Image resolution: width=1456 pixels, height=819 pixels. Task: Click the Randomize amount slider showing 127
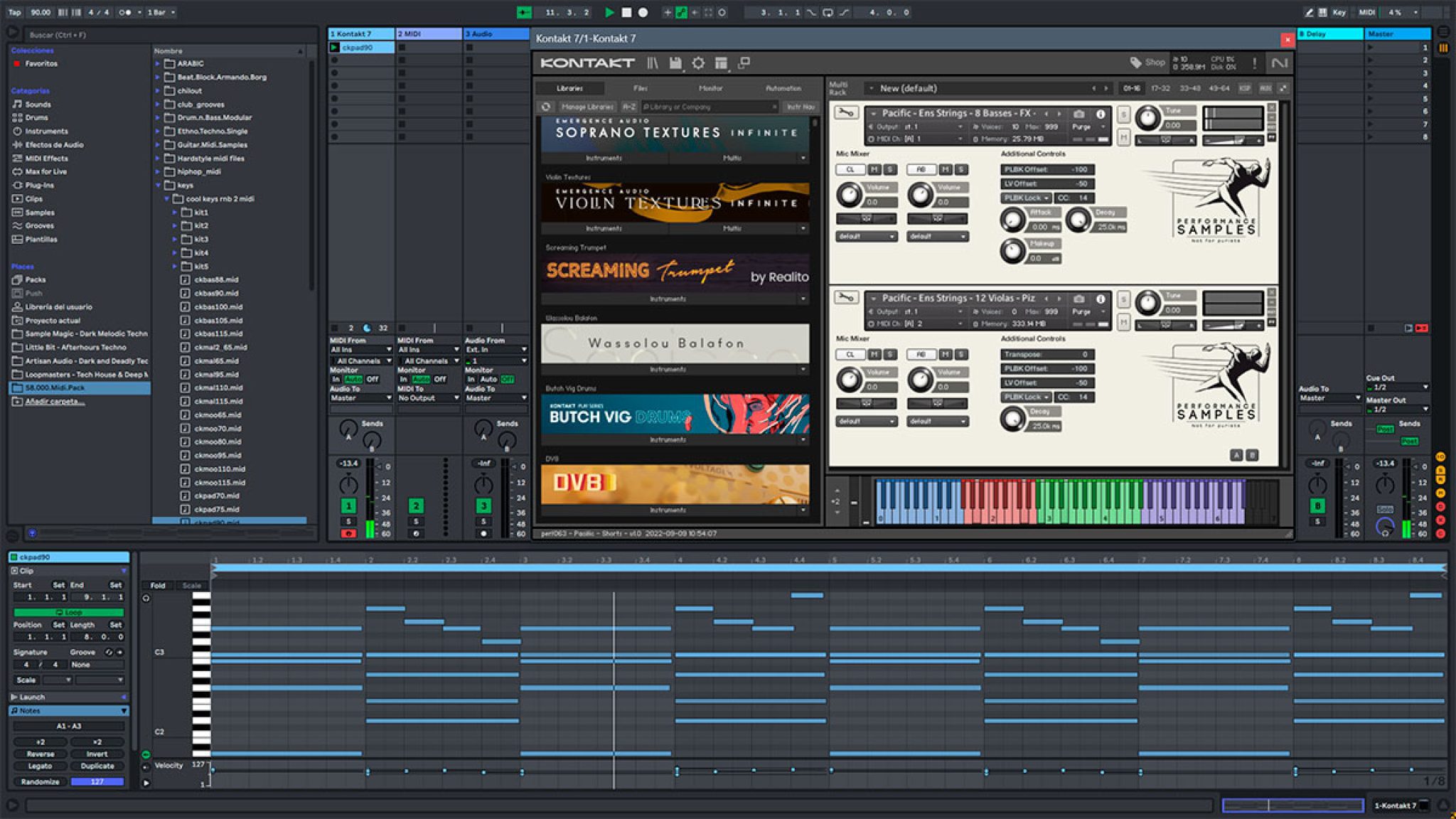coord(97,782)
